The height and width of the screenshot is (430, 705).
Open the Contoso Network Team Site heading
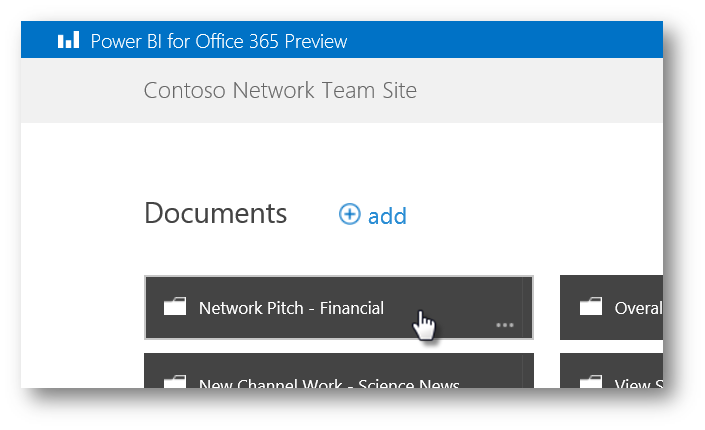[280, 90]
